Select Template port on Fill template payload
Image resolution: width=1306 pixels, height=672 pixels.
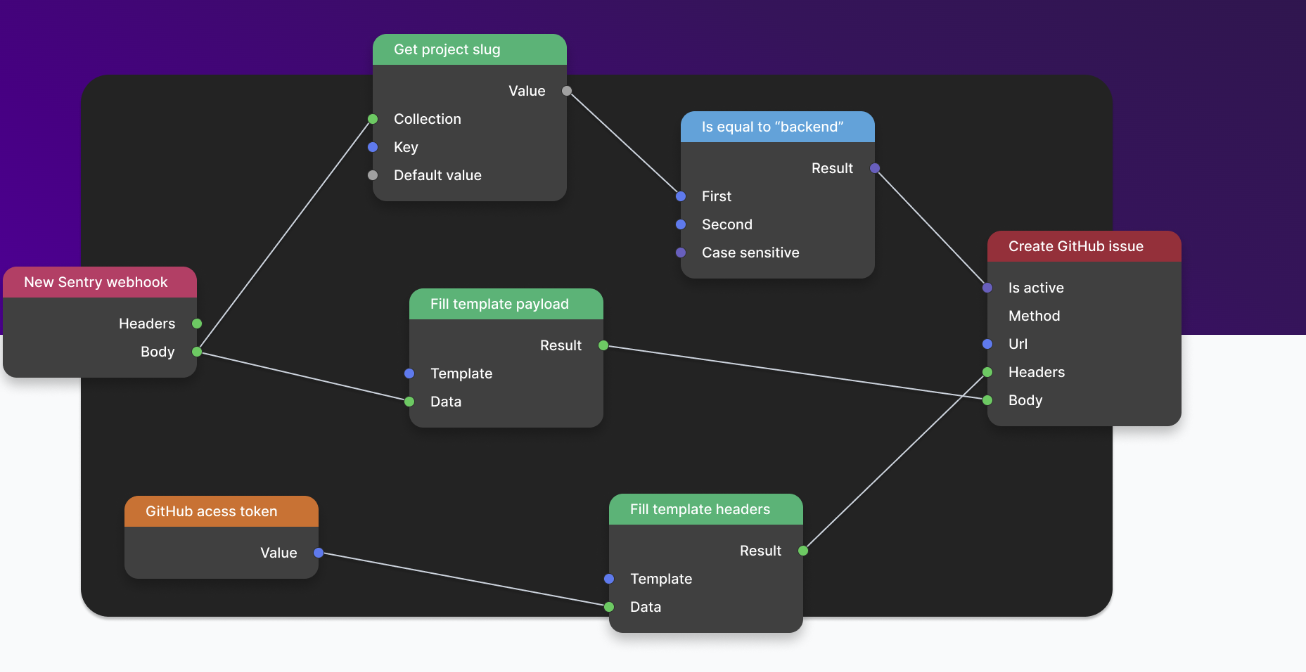[409, 374]
